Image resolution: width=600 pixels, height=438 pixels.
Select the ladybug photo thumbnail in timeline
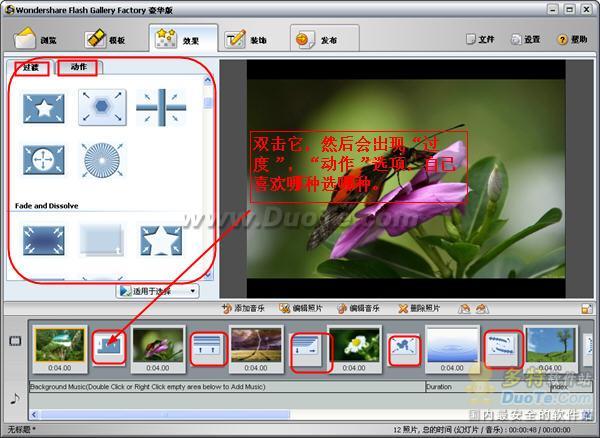(x=157, y=346)
